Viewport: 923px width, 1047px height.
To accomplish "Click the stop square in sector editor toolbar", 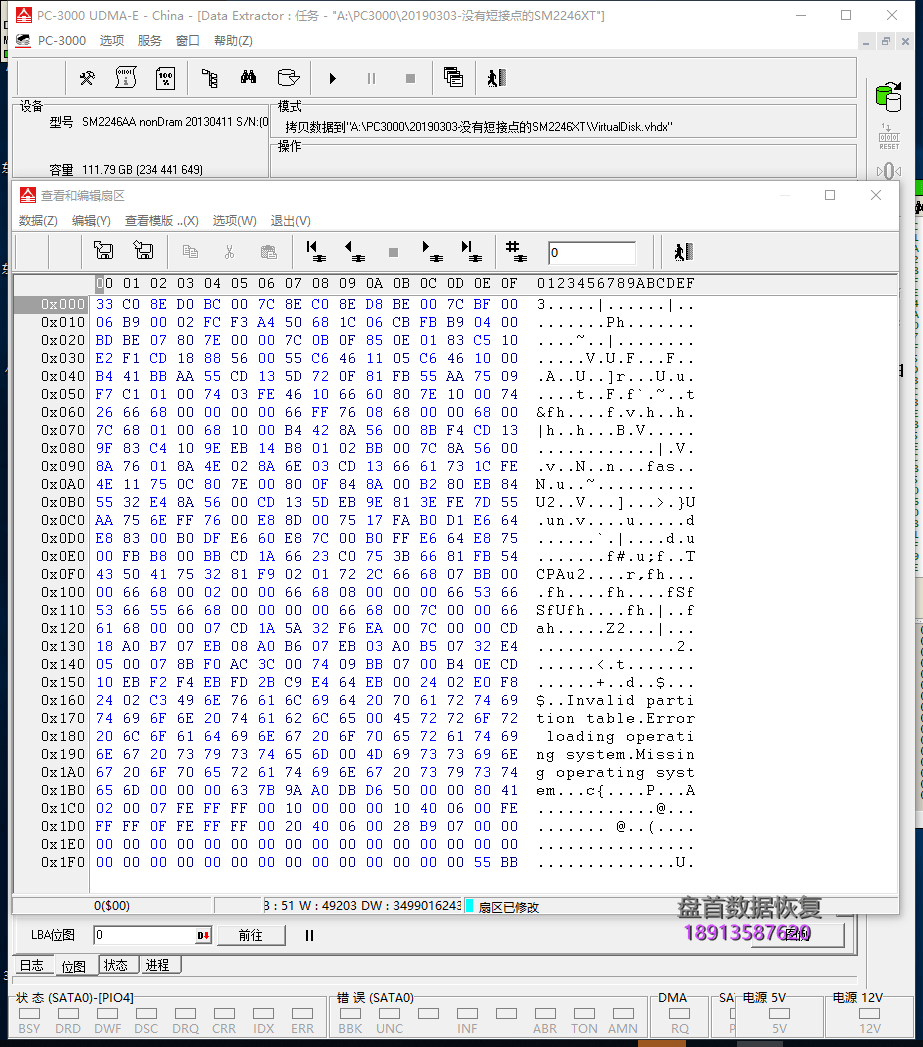I will (393, 252).
